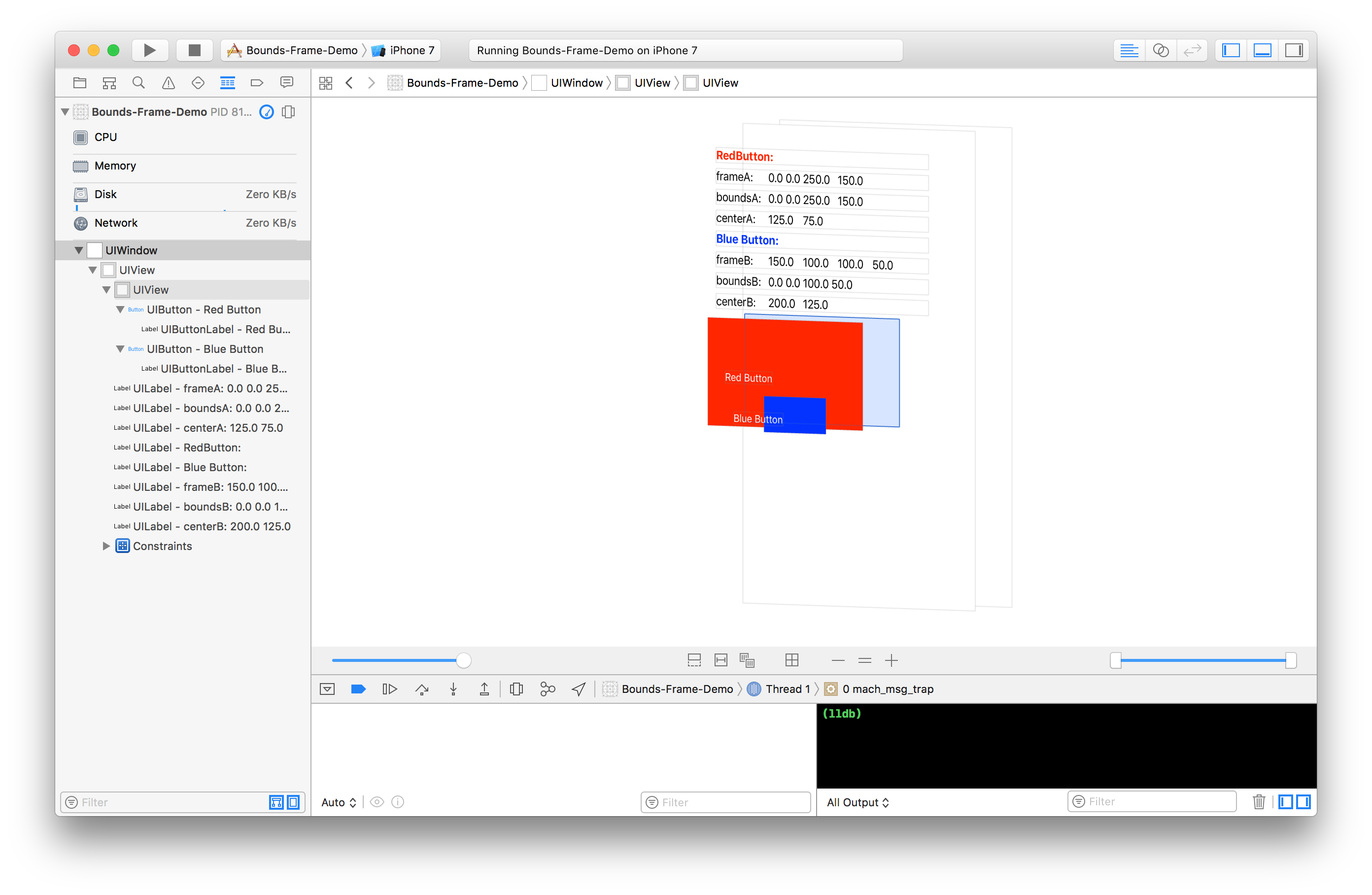Hide the debug area with the toggle icon
Screen dimensions: 1372x895
327,689
